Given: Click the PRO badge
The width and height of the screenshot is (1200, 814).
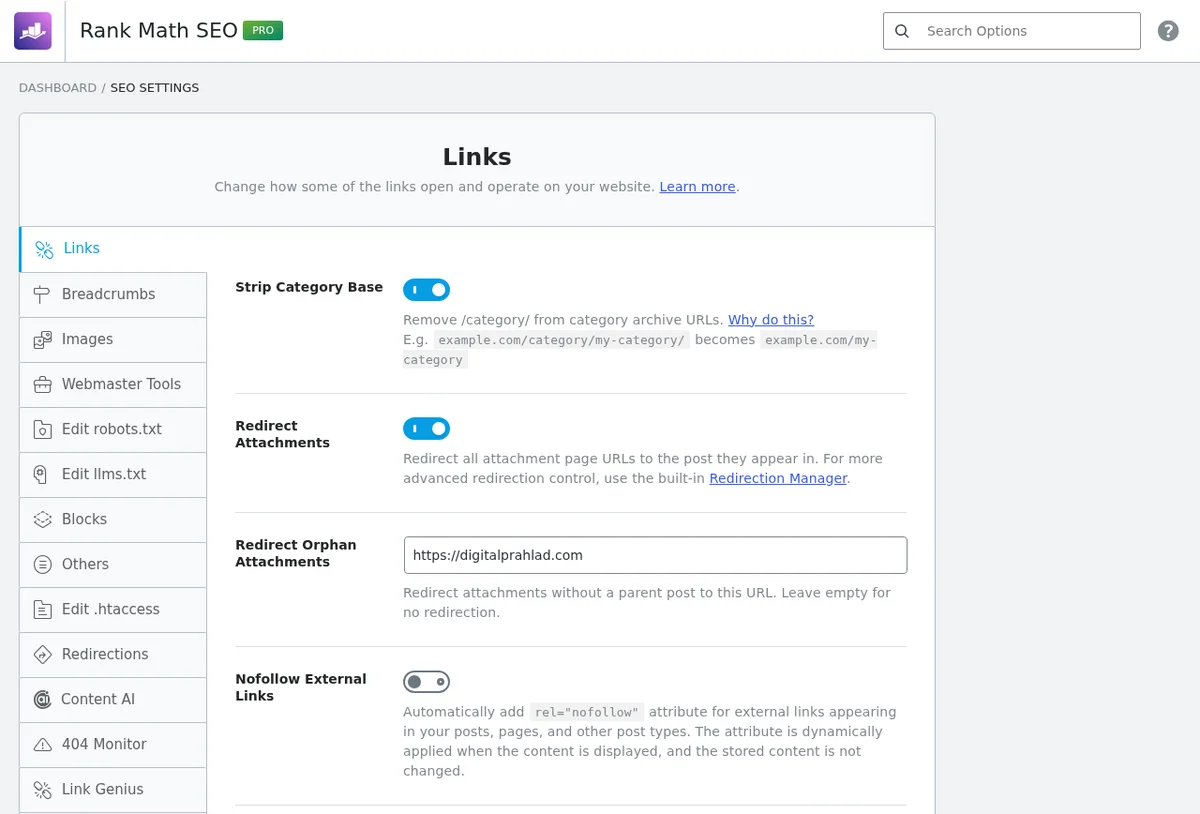Looking at the screenshot, I should [x=263, y=31].
